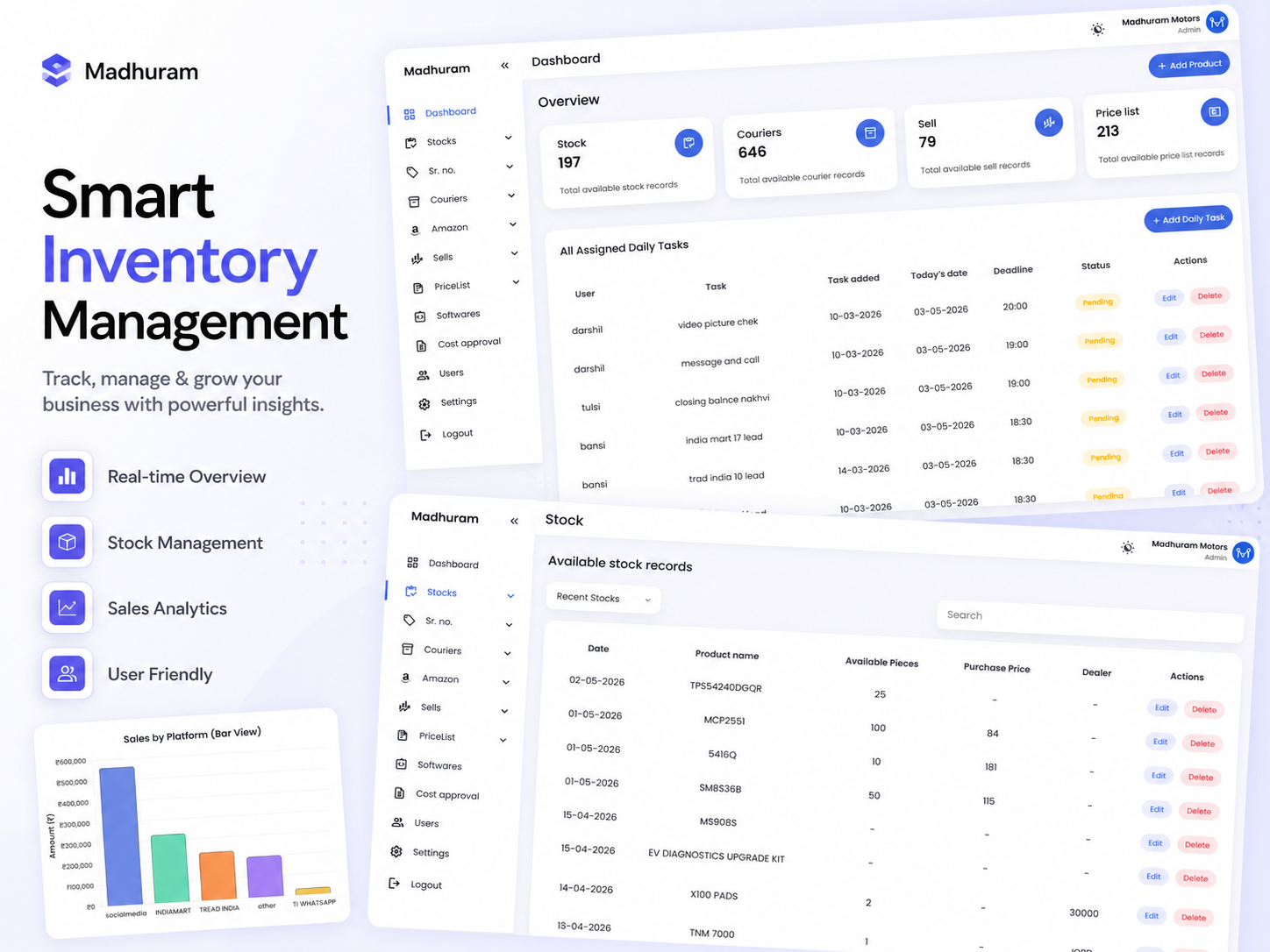
Task: Click the Logout icon in the Dashboard window sidebar
Action: click(425, 435)
